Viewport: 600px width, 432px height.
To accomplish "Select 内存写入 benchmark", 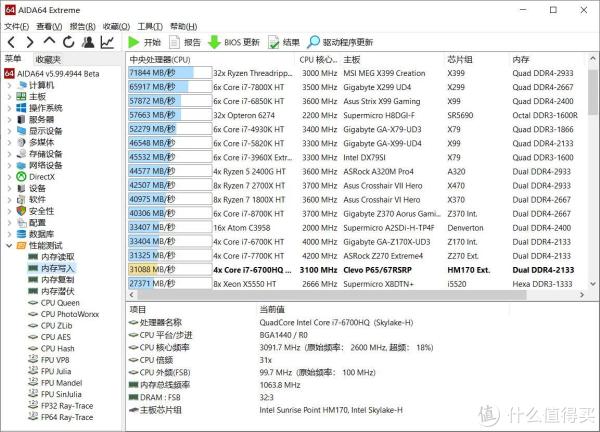I will [x=52, y=268].
